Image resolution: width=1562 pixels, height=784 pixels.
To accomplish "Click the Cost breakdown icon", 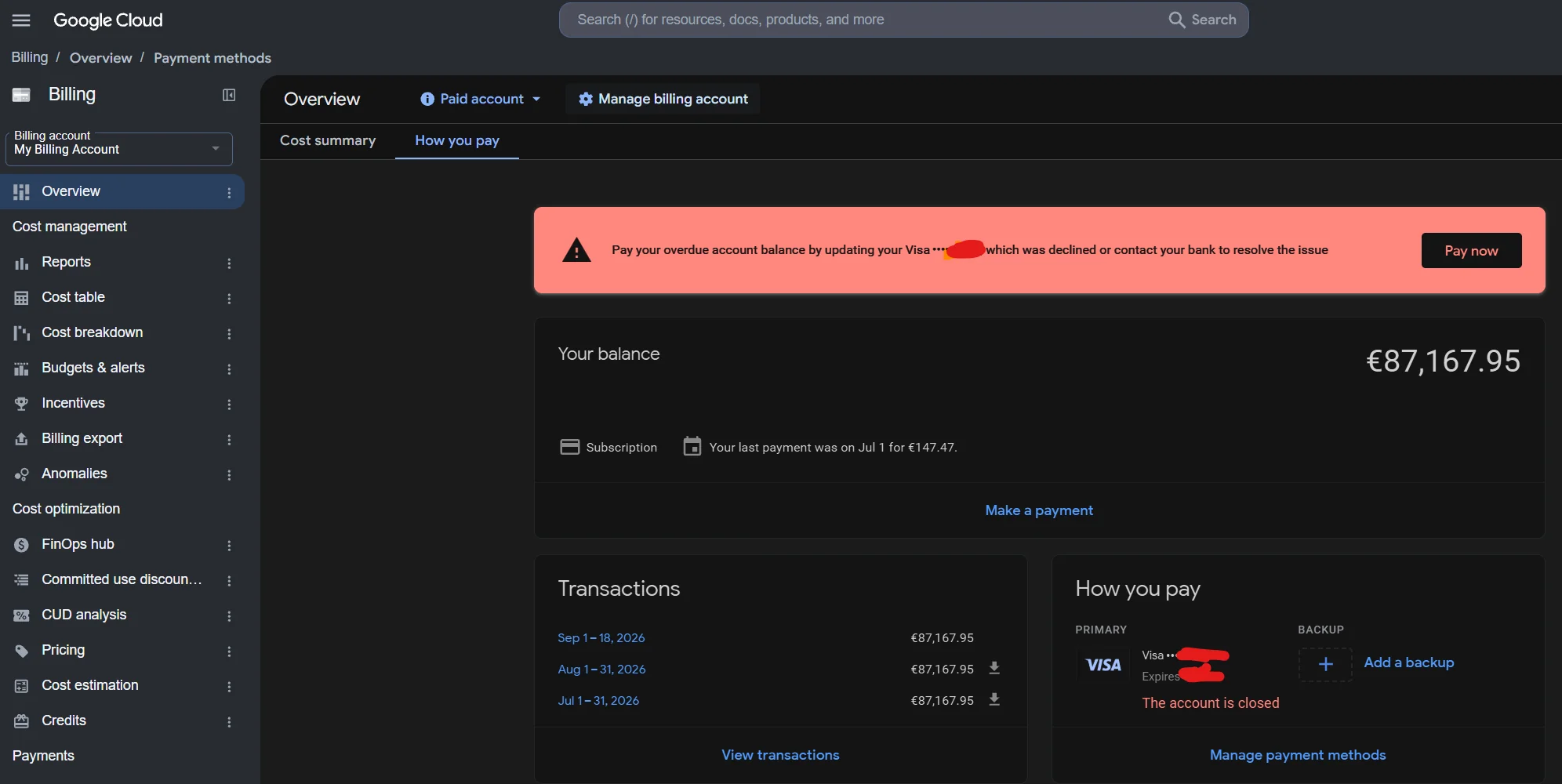I will [21, 333].
